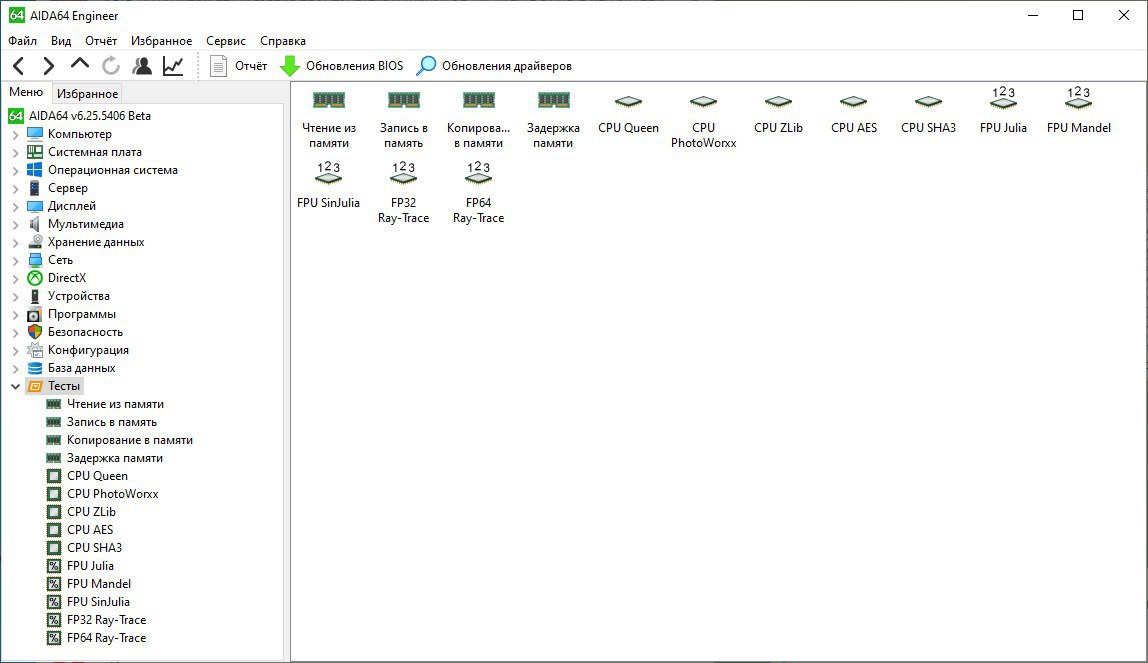The height and width of the screenshot is (663, 1148).
Task: Open the Запись в память benchmark icon in main pane
Action: (403, 120)
